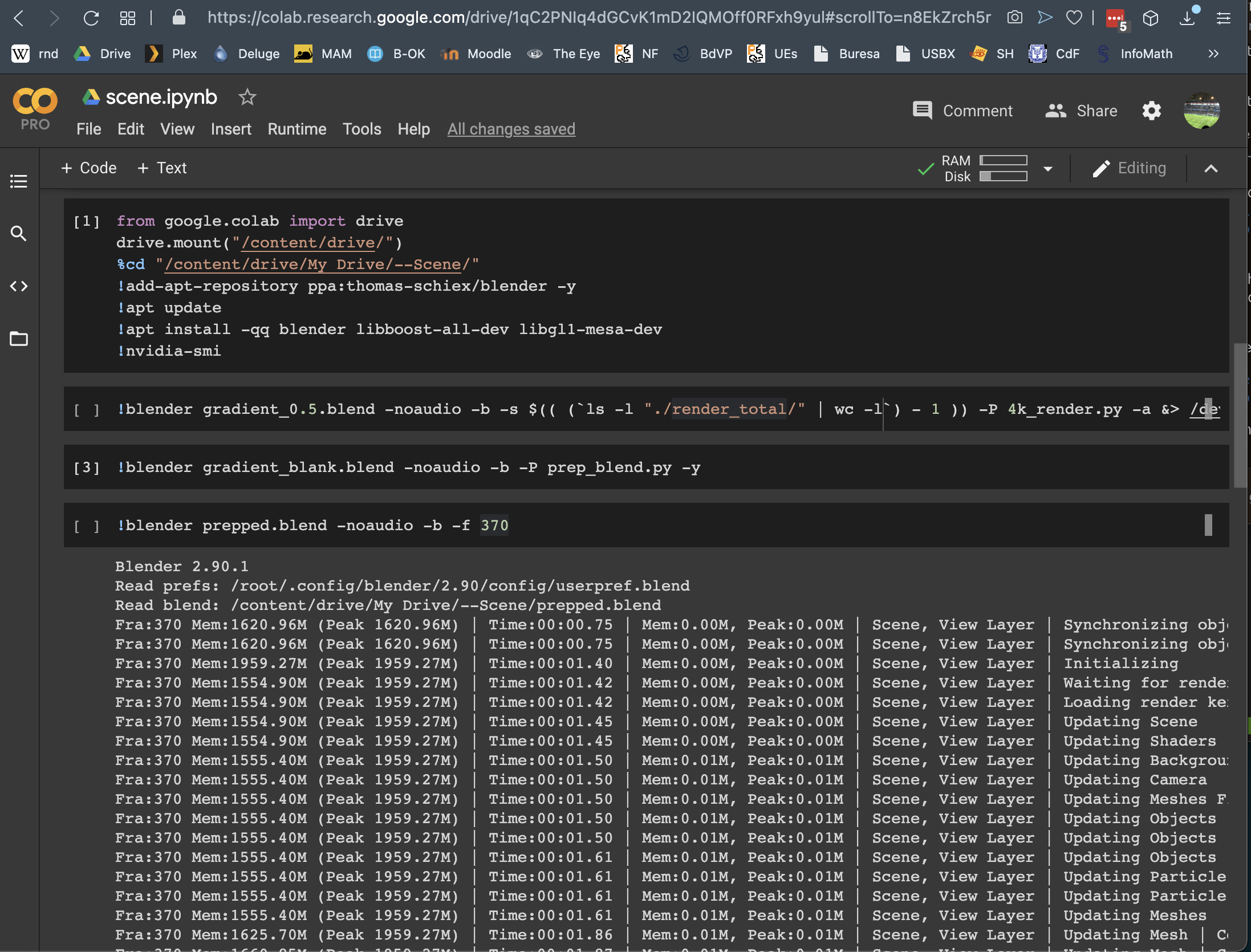
Task: Toggle the browser heart bookmark icon
Action: 1074,18
